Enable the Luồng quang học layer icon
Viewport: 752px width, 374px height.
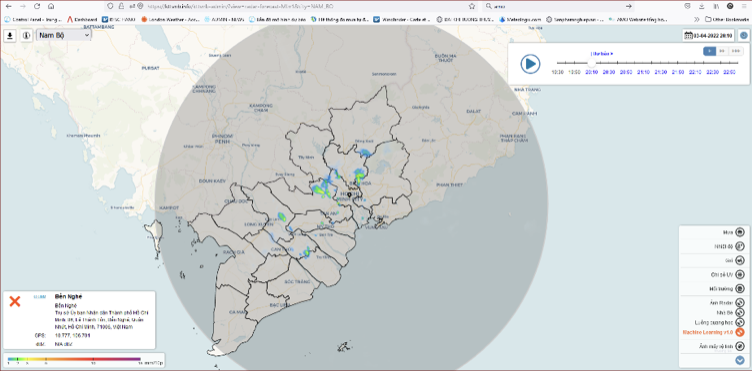point(740,322)
